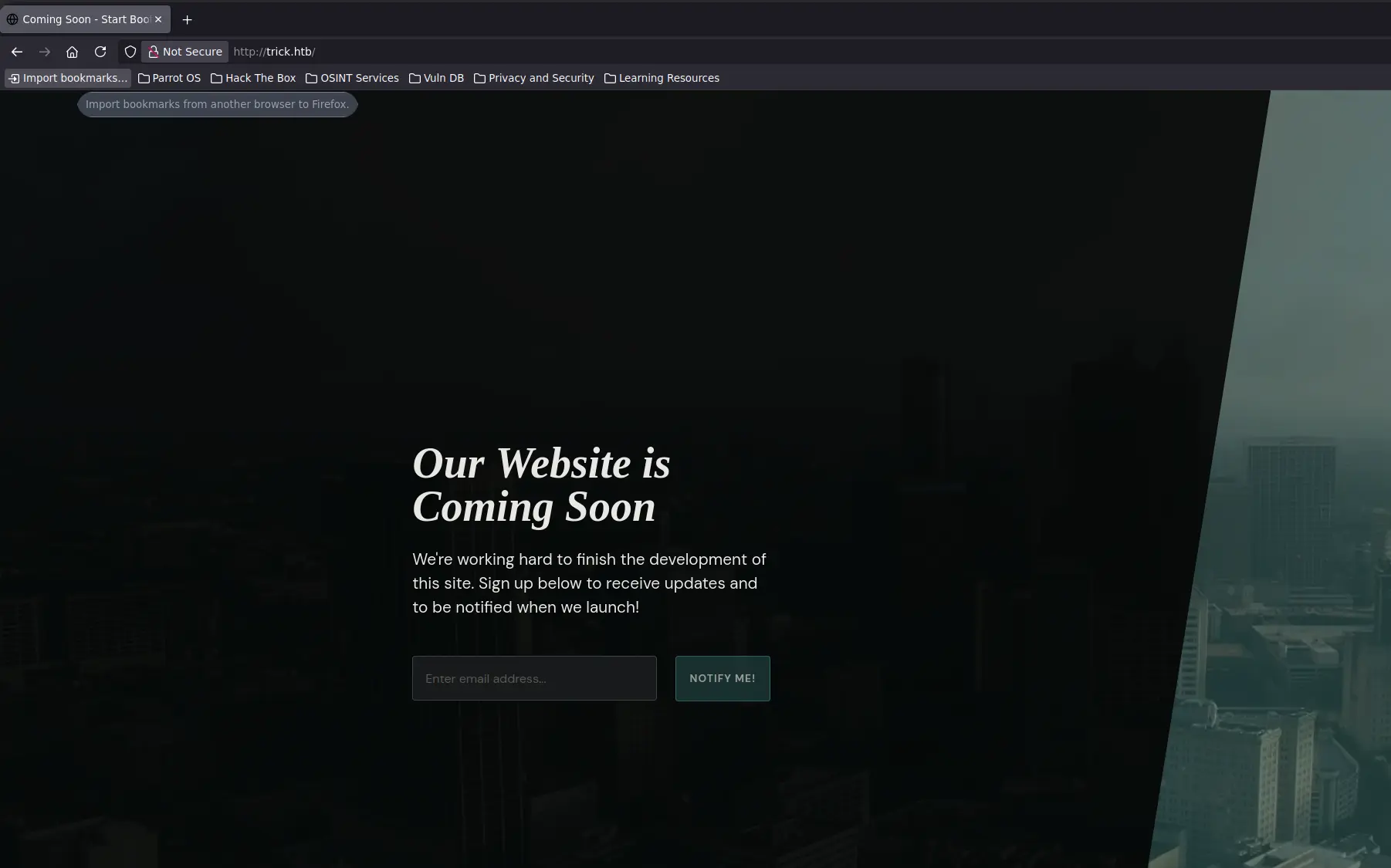Image resolution: width=1391 pixels, height=868 pixels.
Task: Click the Enter email address field
Action: 534,678
